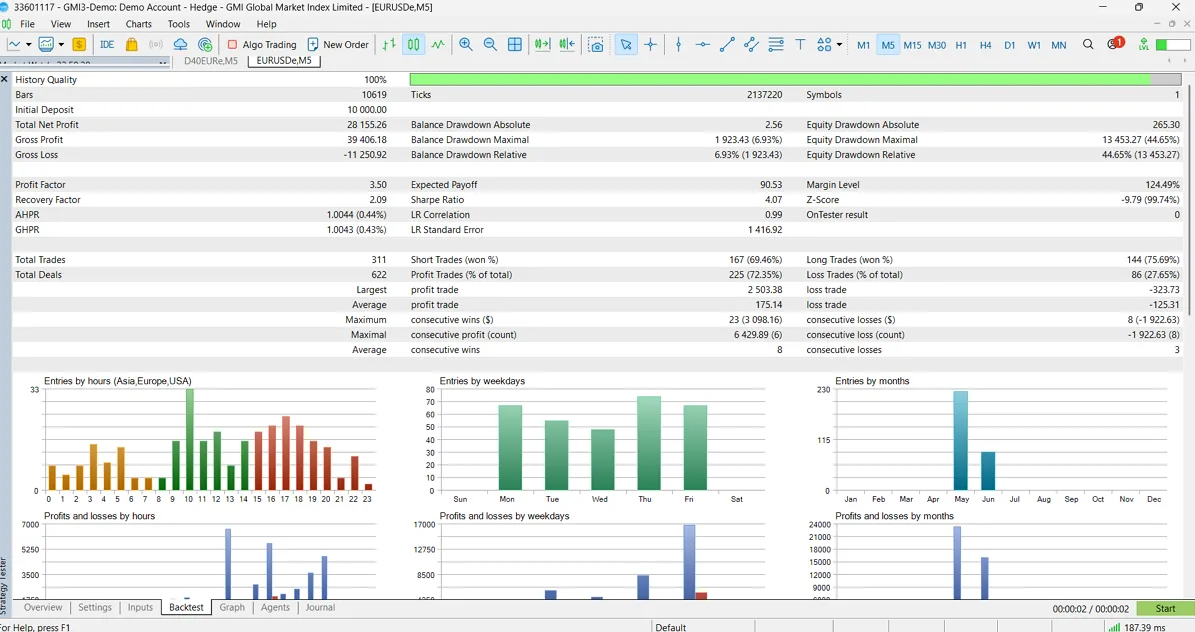The width and height of the screenshot is (1195, 632).
Task: Click the green Start button
Action: [x=1165, y=608]
